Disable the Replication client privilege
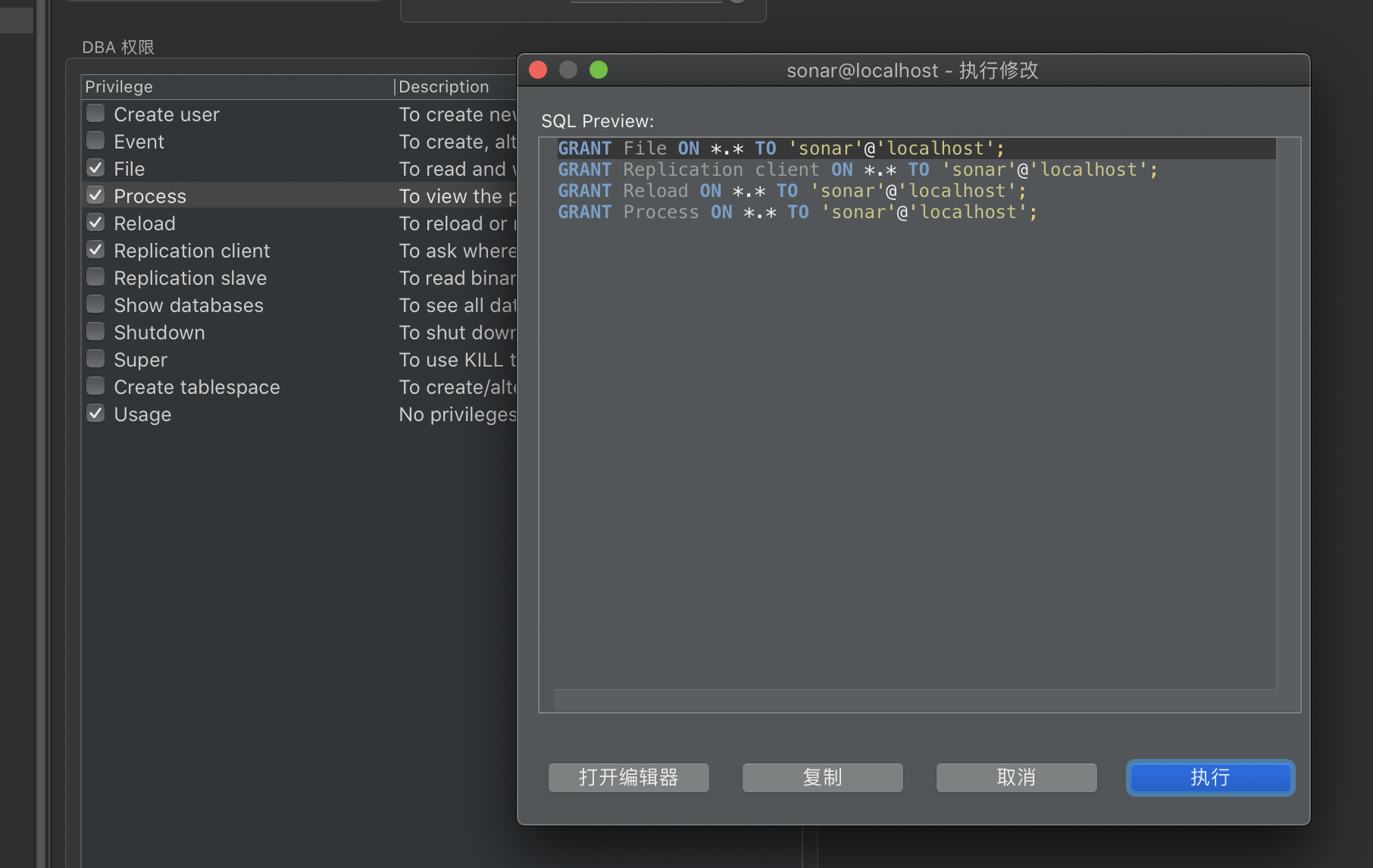Image resolution: width=1373 pixels, height=868 pixels. [x=95, y=249]
